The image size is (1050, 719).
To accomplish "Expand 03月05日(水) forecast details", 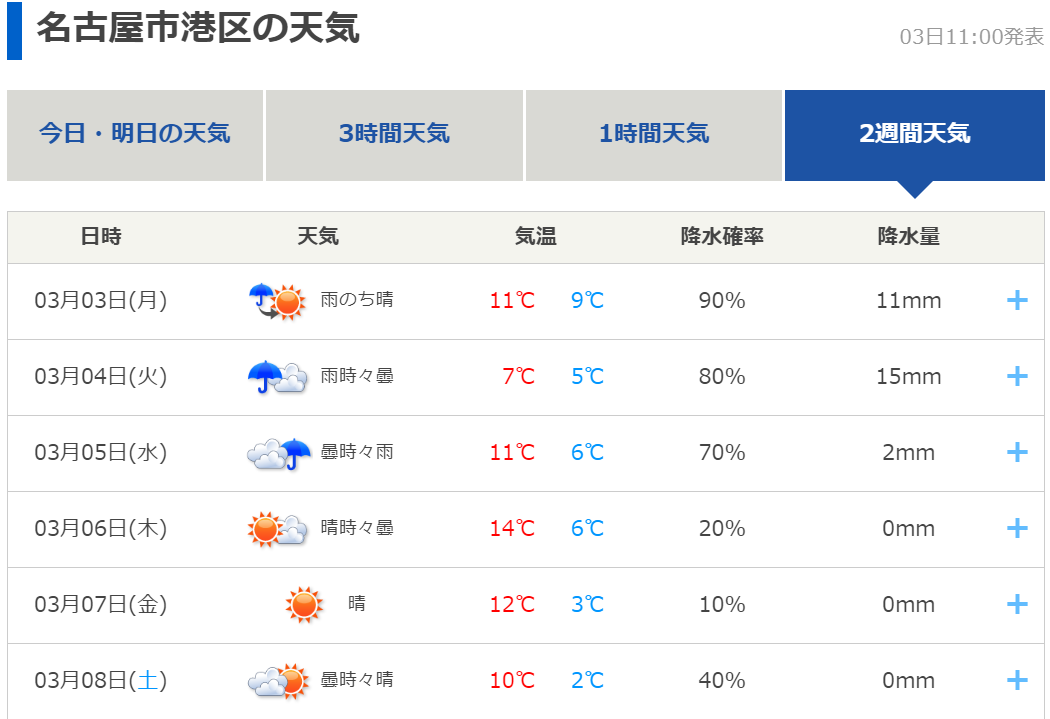I will click(1017, 452).
